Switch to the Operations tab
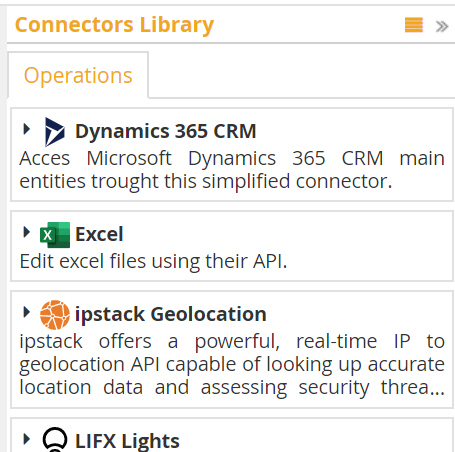The height and width of the screenshot is (452, 455). pos(78,75)
